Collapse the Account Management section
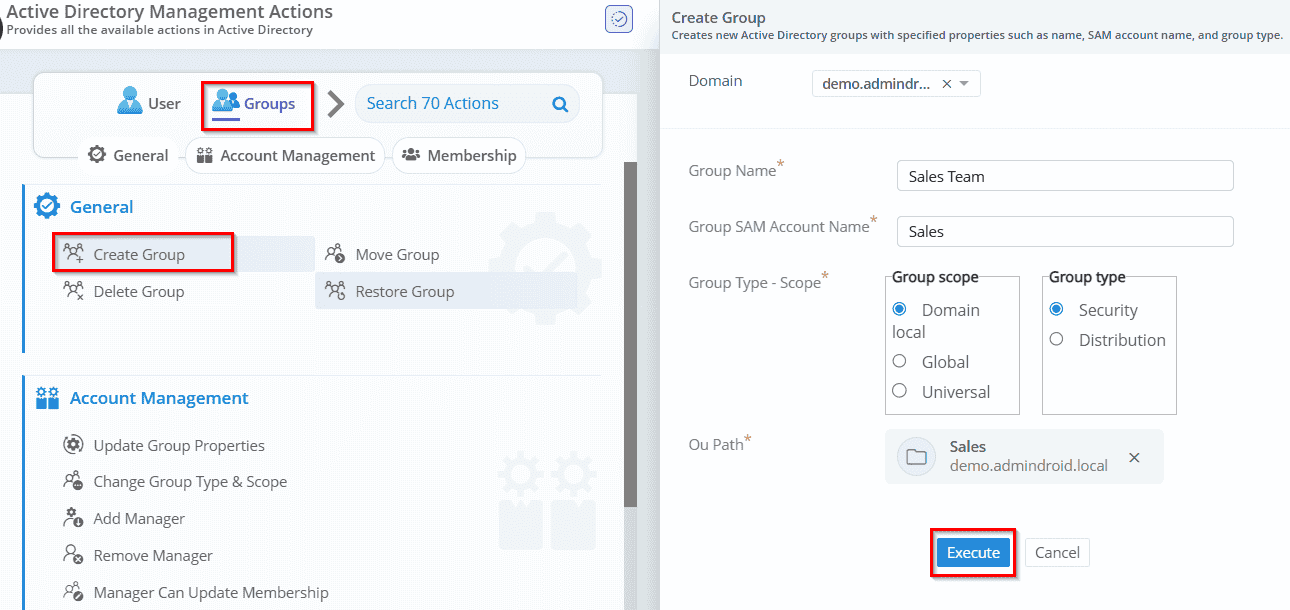This screenshot has width=1290, height=610. coord(158,397)
